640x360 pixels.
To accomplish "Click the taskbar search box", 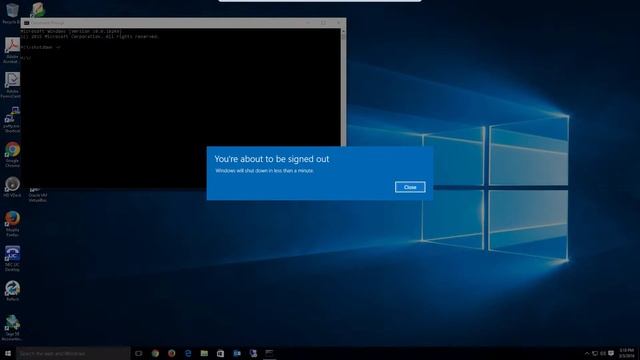I will [73, 353].
